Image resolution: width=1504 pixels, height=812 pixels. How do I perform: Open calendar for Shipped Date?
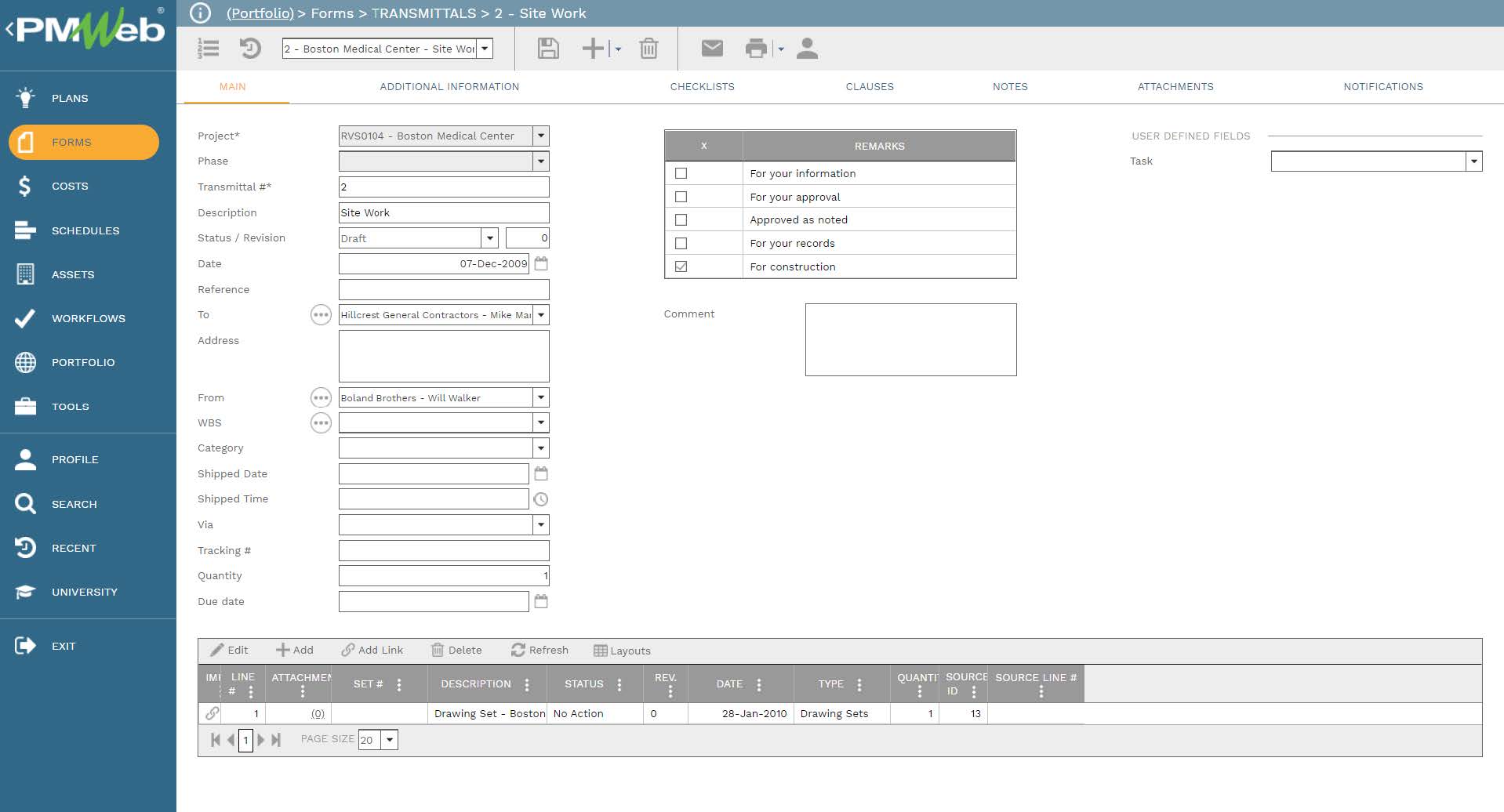click(x=541, y=473)
